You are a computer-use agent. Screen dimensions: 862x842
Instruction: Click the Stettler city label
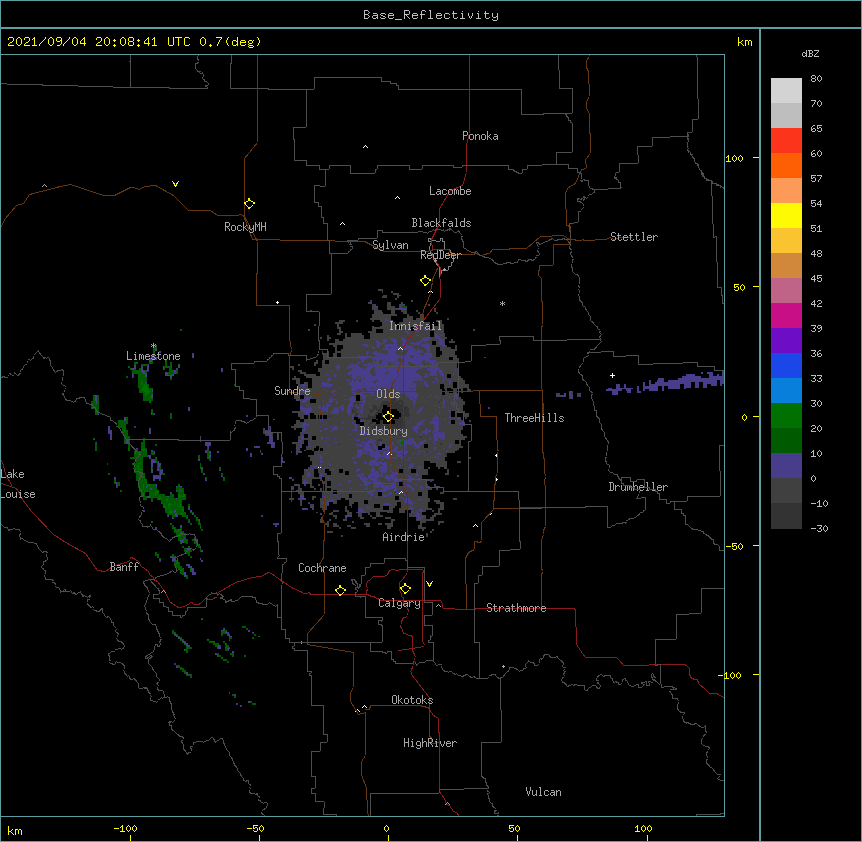[x=634, y=237]
